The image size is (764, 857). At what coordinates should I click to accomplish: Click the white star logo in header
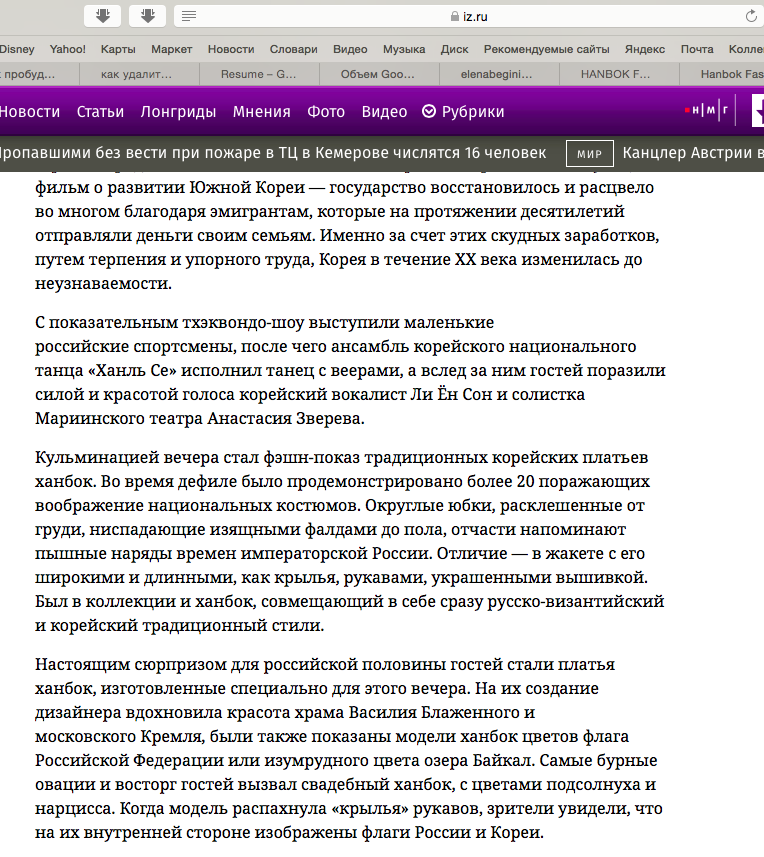coord(758,111)
